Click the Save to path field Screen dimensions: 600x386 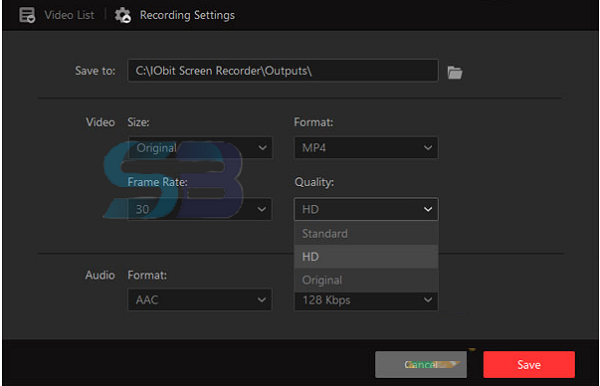pos(283,71)
